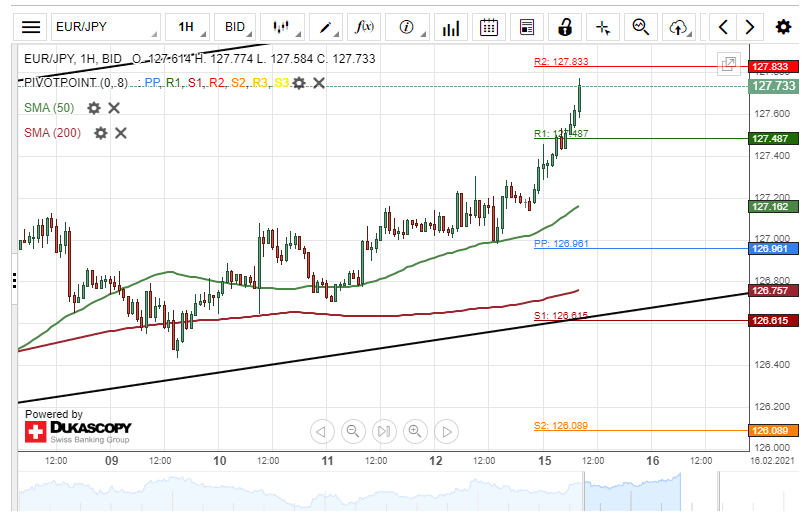The width and height of the screenshot is (806, 523).
Task: Switch the BID price side dropdown
Action: pos(235,27)
